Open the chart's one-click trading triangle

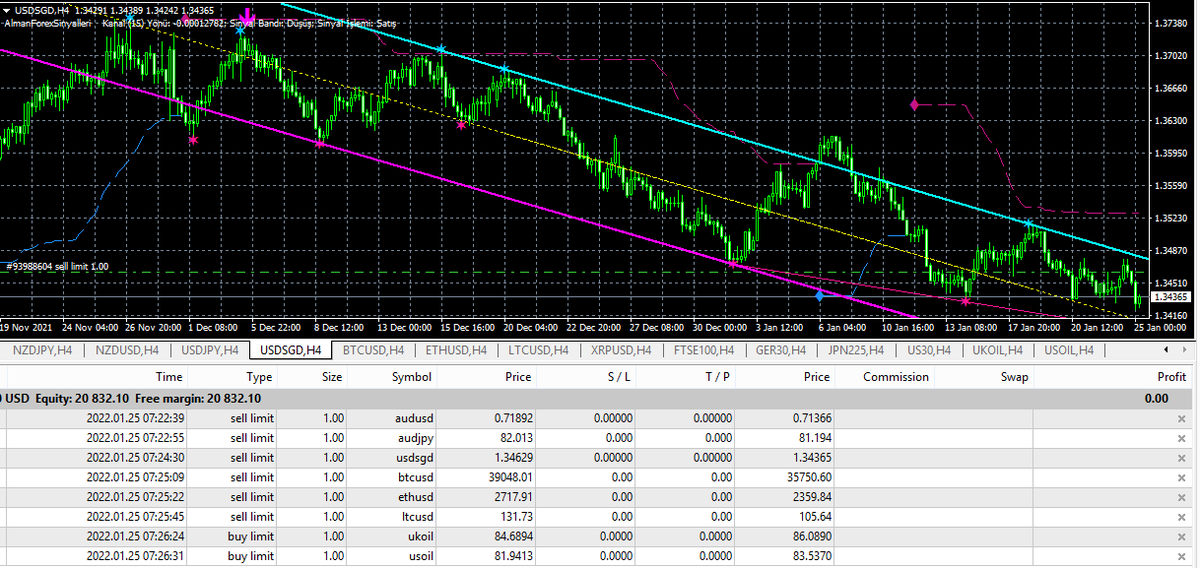pos(6,10)
